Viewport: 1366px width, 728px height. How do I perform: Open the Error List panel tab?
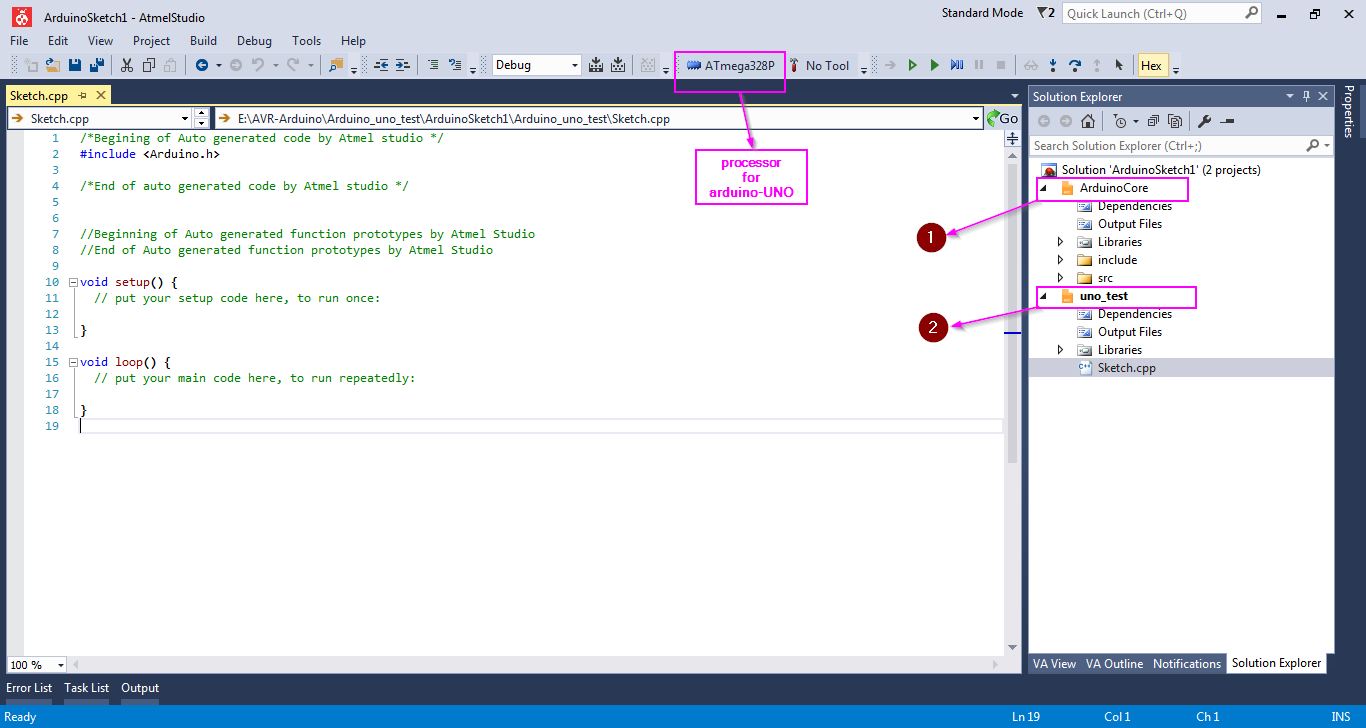pyautogui.click(x=29, y=688)
